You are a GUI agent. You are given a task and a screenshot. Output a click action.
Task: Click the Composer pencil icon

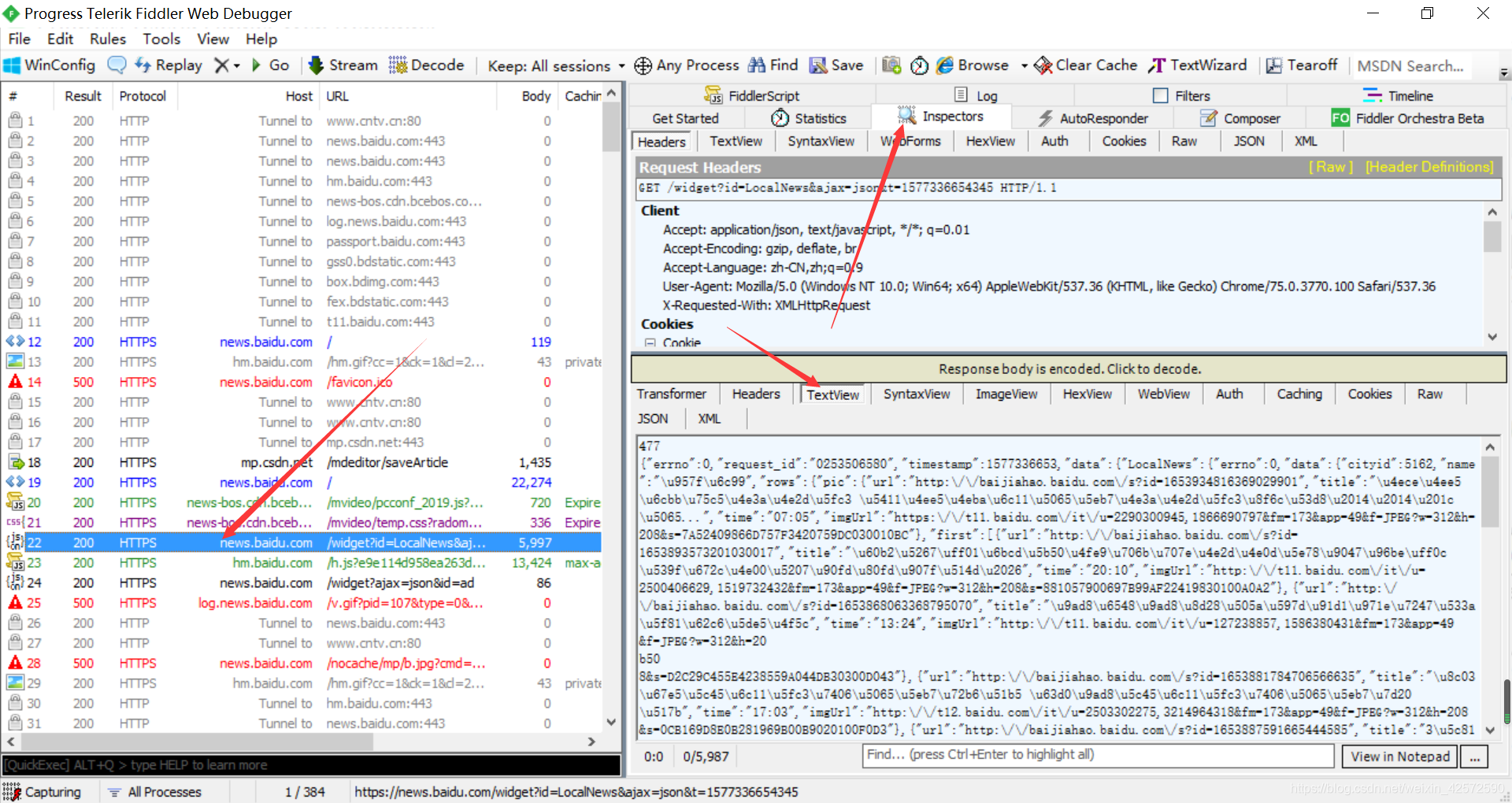coord(1209,118)
